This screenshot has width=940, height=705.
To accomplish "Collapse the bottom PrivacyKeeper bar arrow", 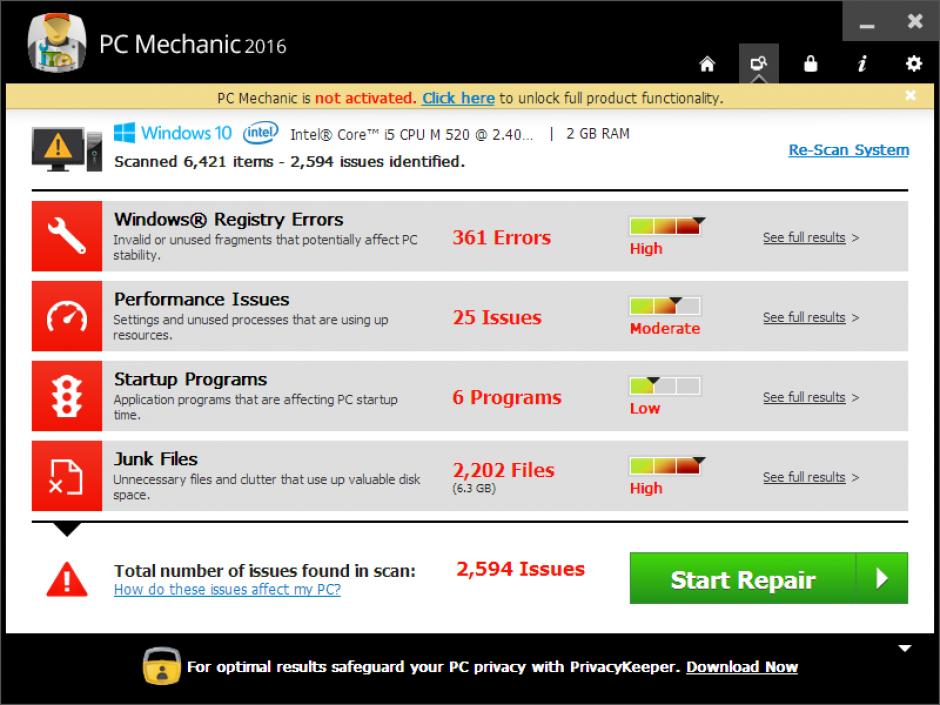I will pyautogui.click(x=905, y=648).
